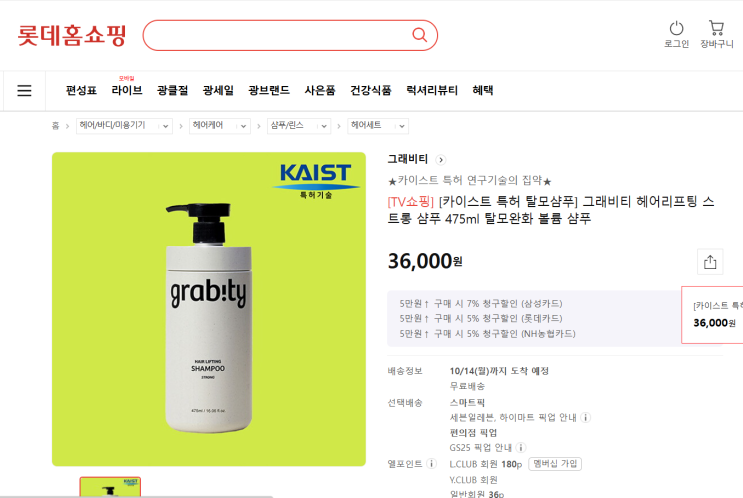Go to the 라이브 menu tab
The height and width of the screenshot is (498, 743).
[x=127, y=90]
